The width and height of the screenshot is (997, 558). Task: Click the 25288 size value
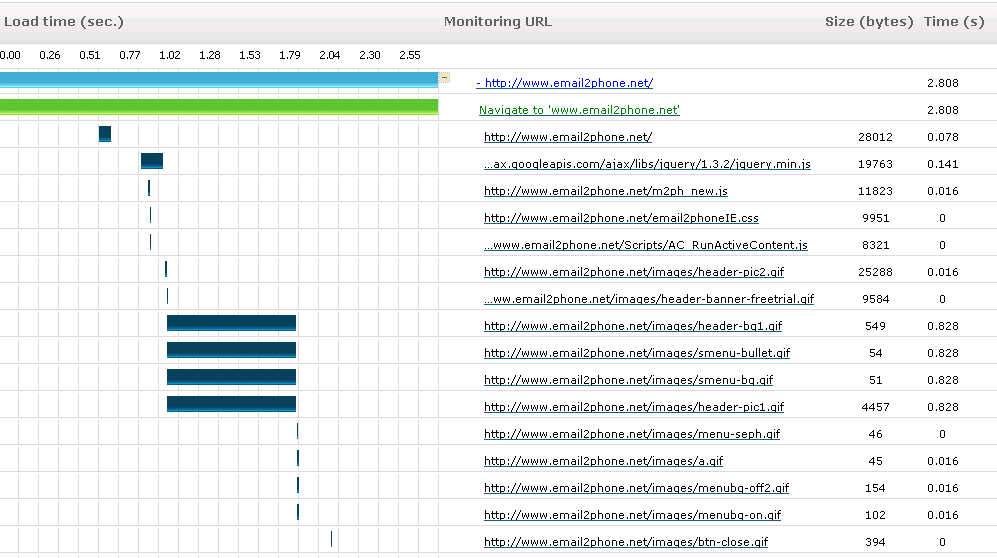(876, 272)
